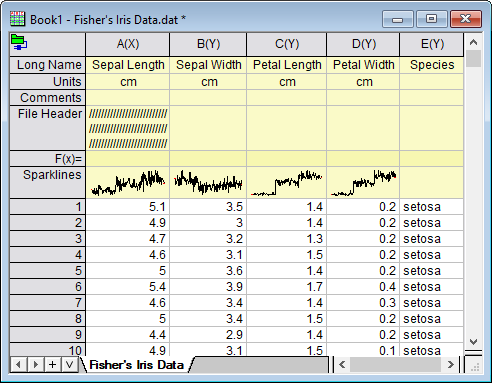The width and height of the screenshot is (492, 383).
Task: Minimize the Book1 window
Action: [398, 19]
